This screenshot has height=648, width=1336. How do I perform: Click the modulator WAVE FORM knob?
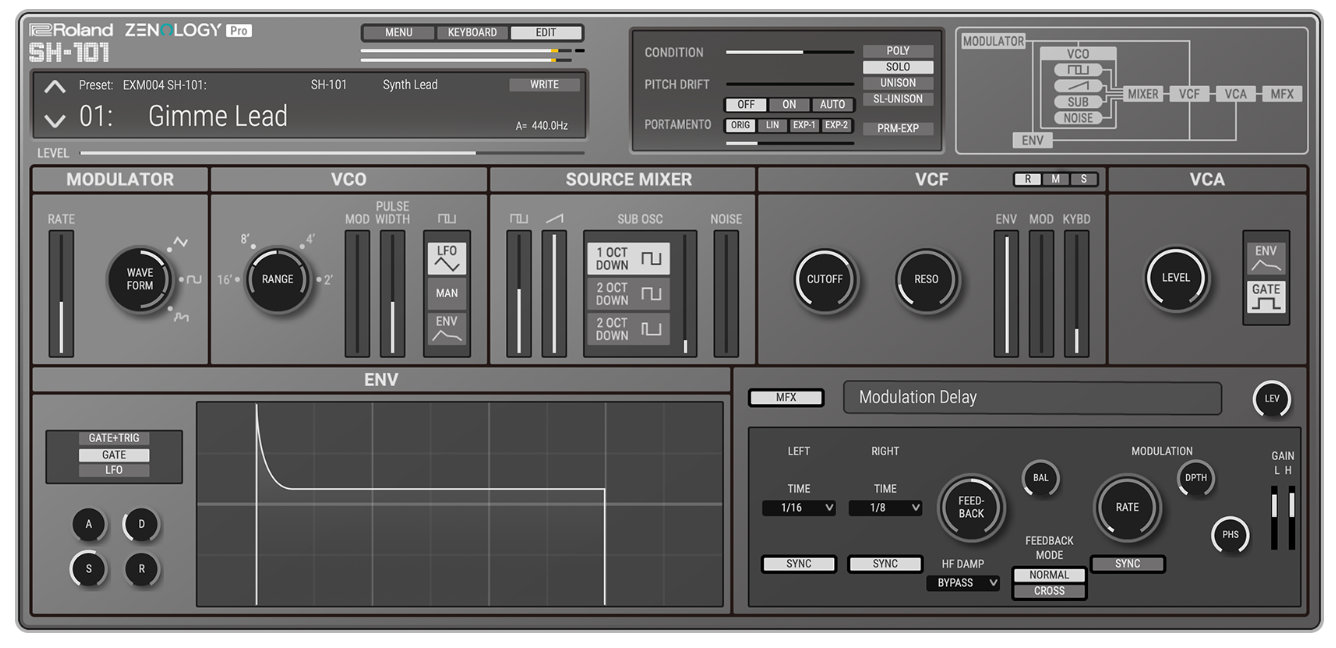coord(140,280)
